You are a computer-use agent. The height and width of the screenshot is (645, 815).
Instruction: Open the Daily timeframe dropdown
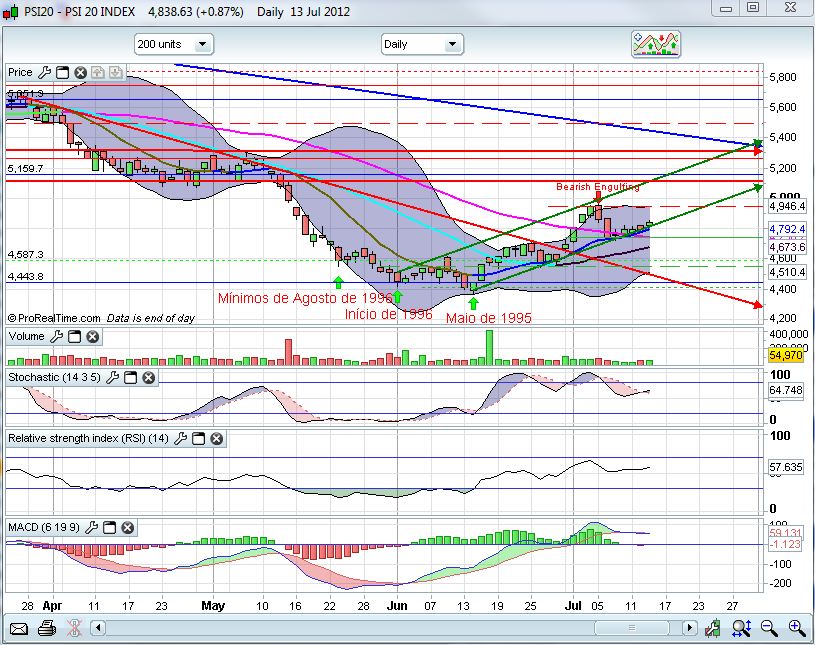(422, 44)
